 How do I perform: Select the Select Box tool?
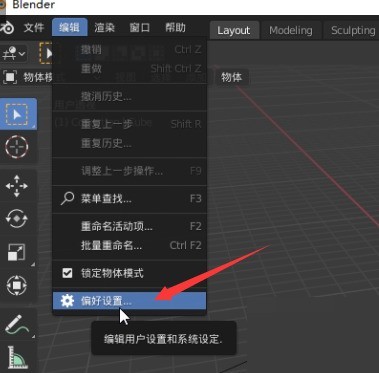click(x=18, y=114)
